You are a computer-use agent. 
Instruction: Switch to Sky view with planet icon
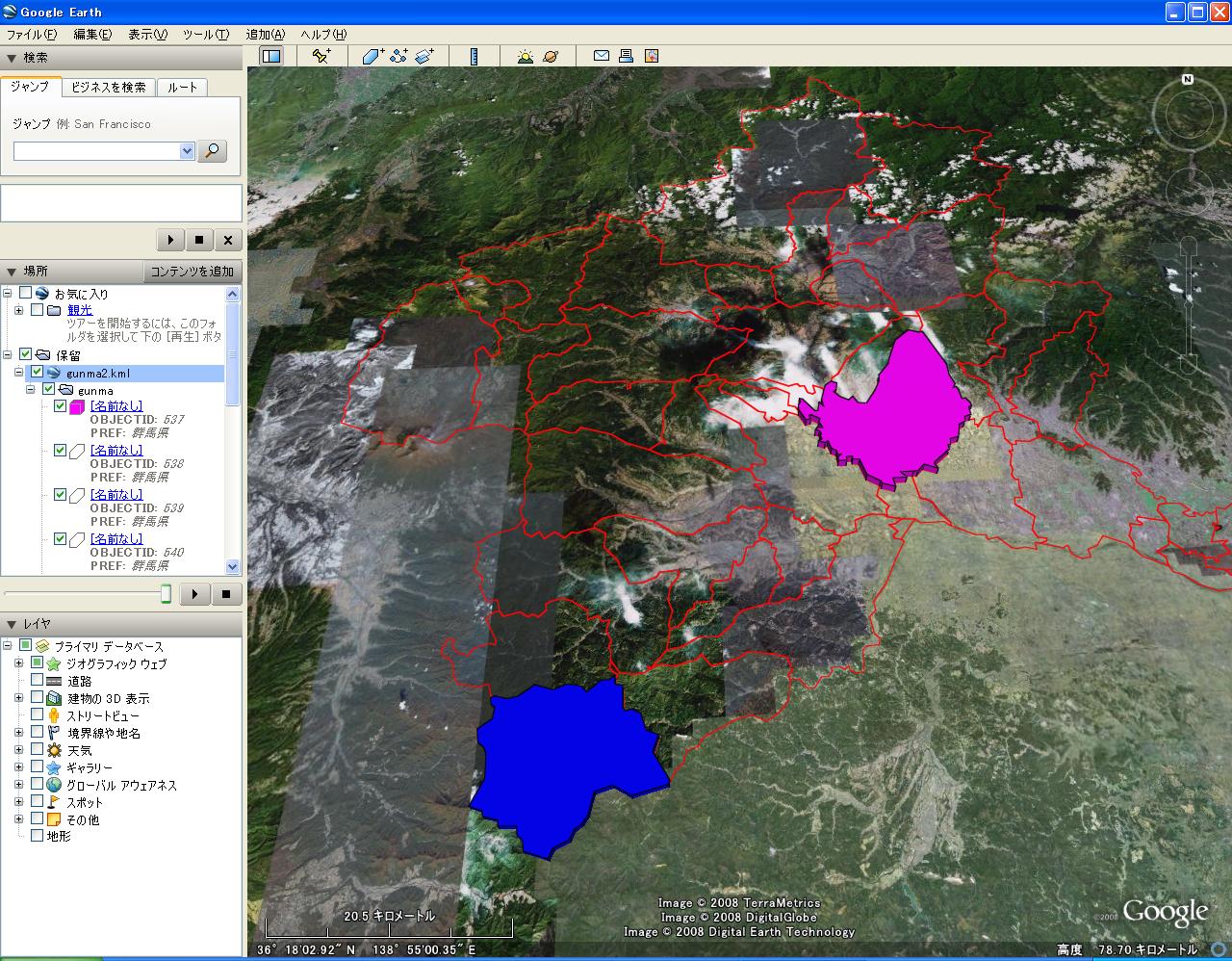[x=551, y=56]
